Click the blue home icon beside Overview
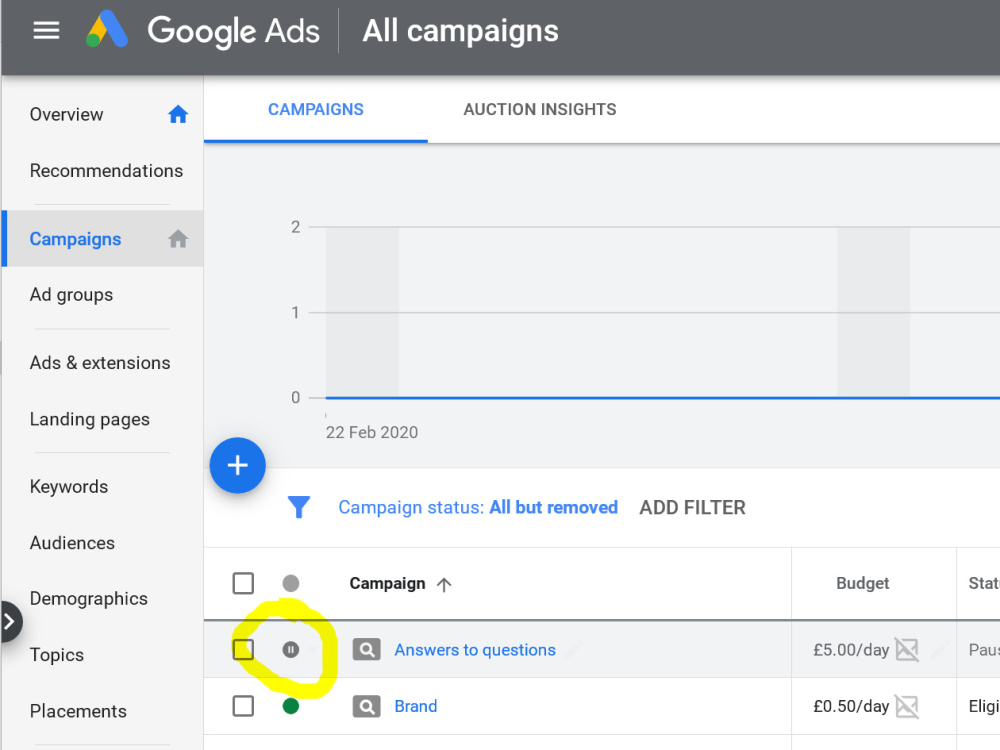Viewport: 1000px width, 750px height. (x=178, y=114)
